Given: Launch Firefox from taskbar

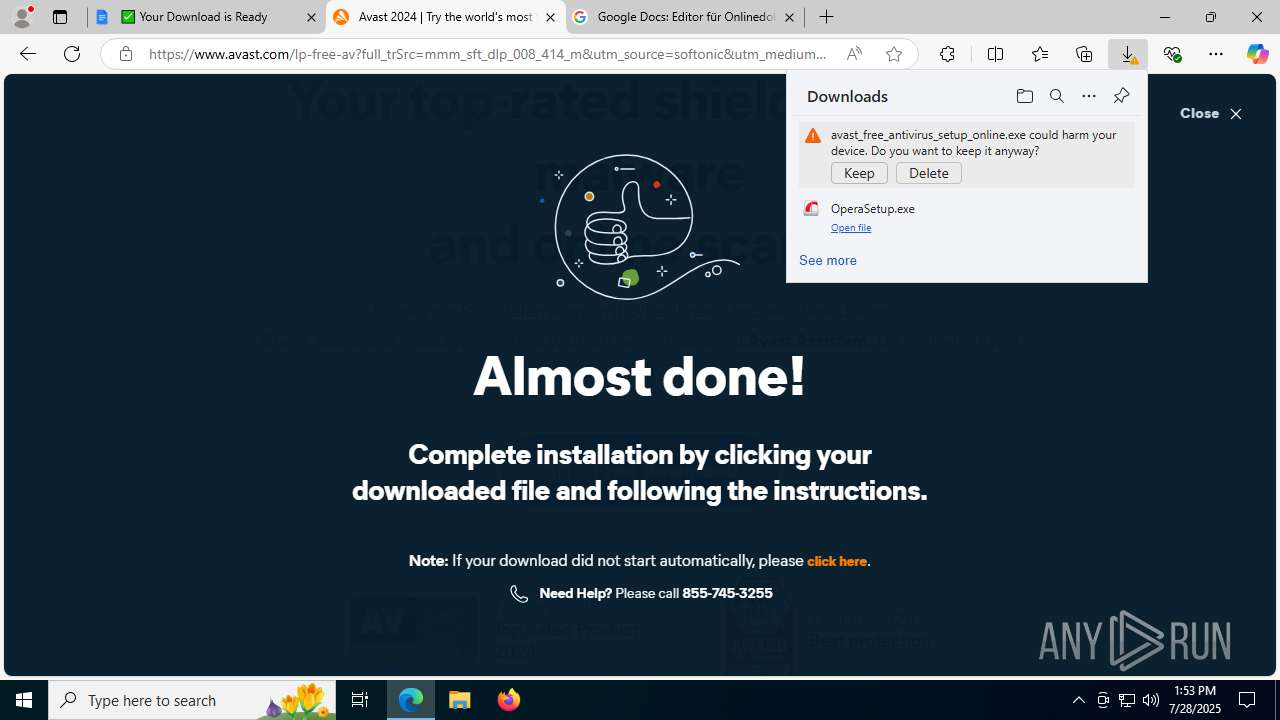Looking at the screenshot, I should [509, 700].
